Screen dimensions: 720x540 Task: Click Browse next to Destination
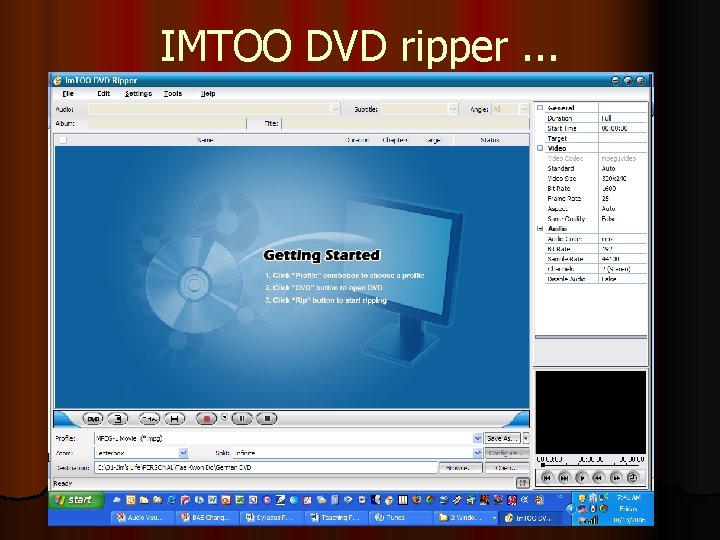tap(461, 468)
